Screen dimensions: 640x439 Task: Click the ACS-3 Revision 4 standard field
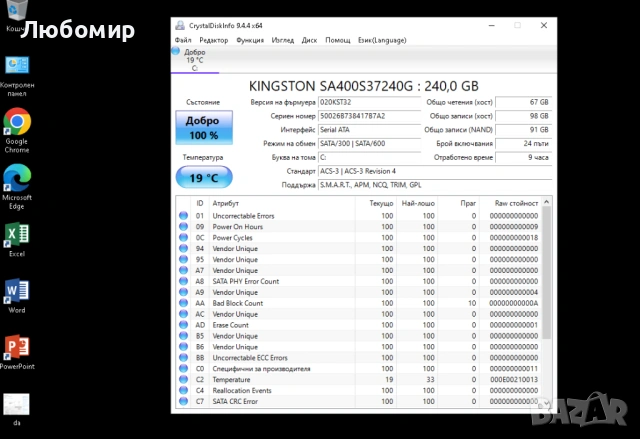(435, 171)
